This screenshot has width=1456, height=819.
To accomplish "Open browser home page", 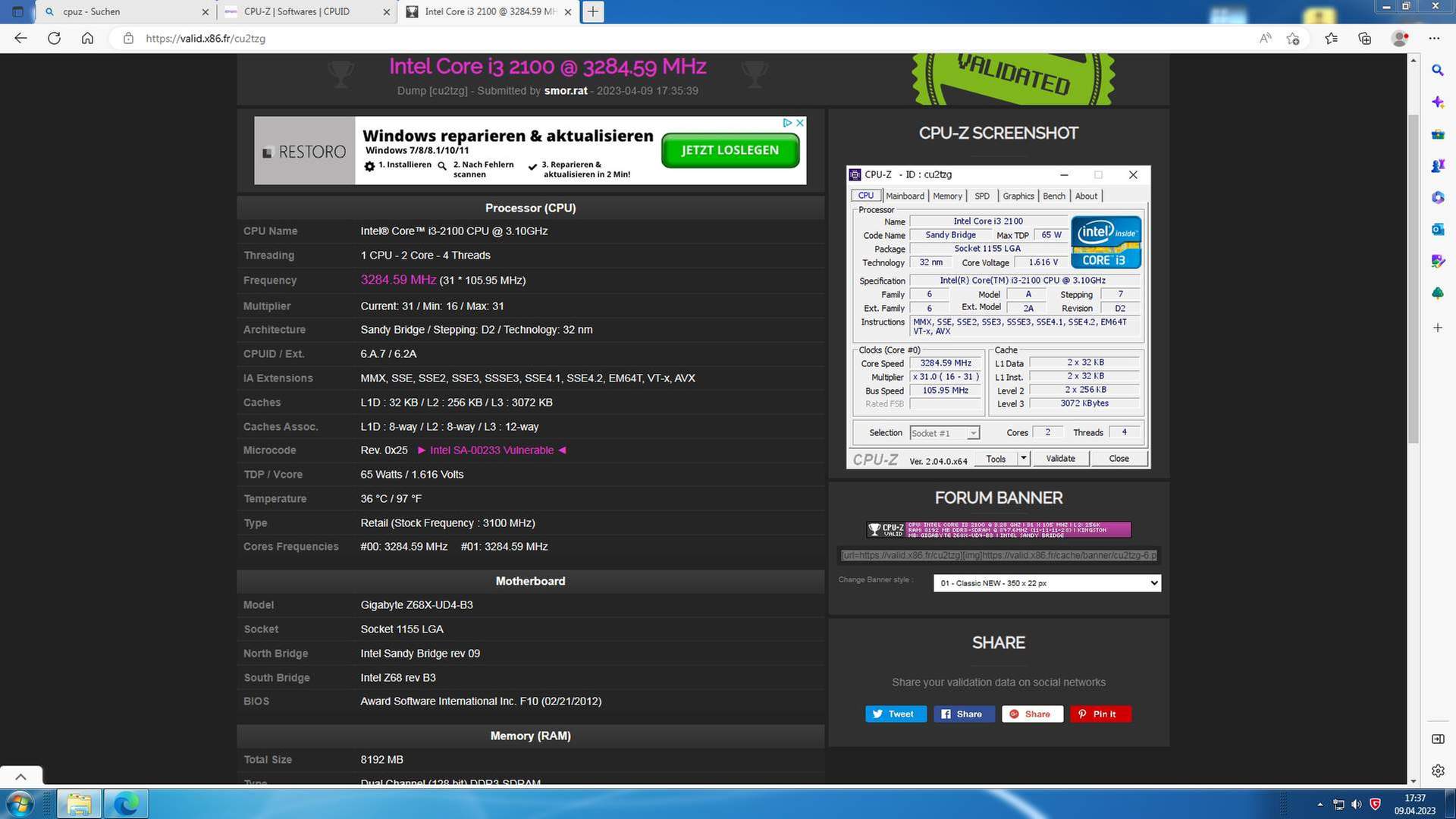I will click(87, 38).
